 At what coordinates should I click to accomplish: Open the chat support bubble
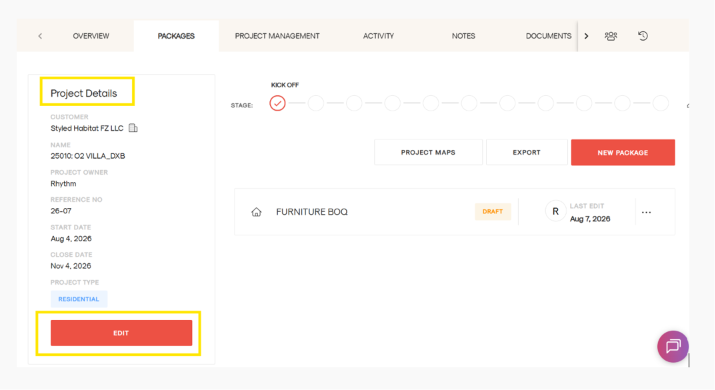click(x=673, y=347)
